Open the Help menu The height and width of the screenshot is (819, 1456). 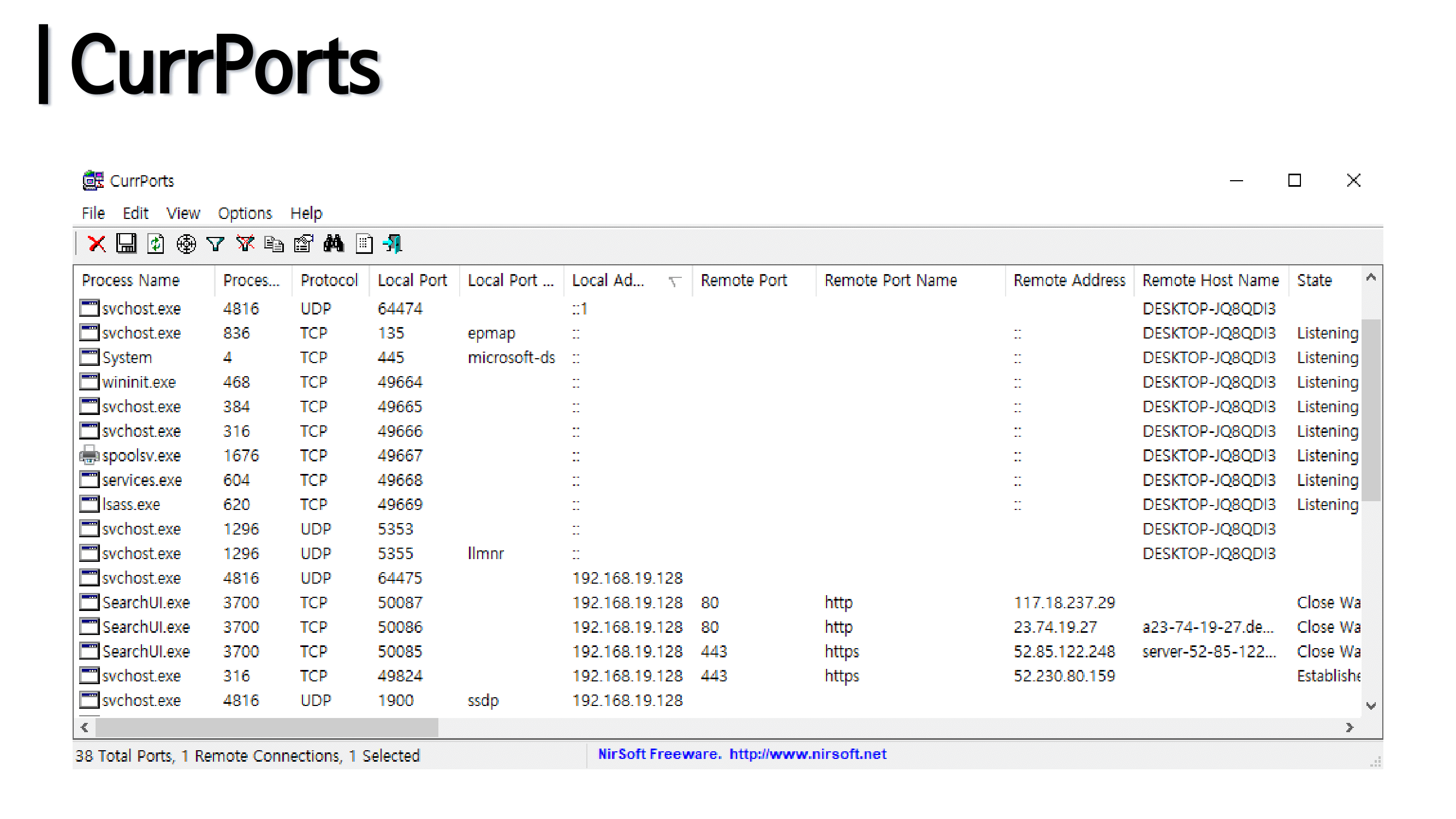click(306, 213)
